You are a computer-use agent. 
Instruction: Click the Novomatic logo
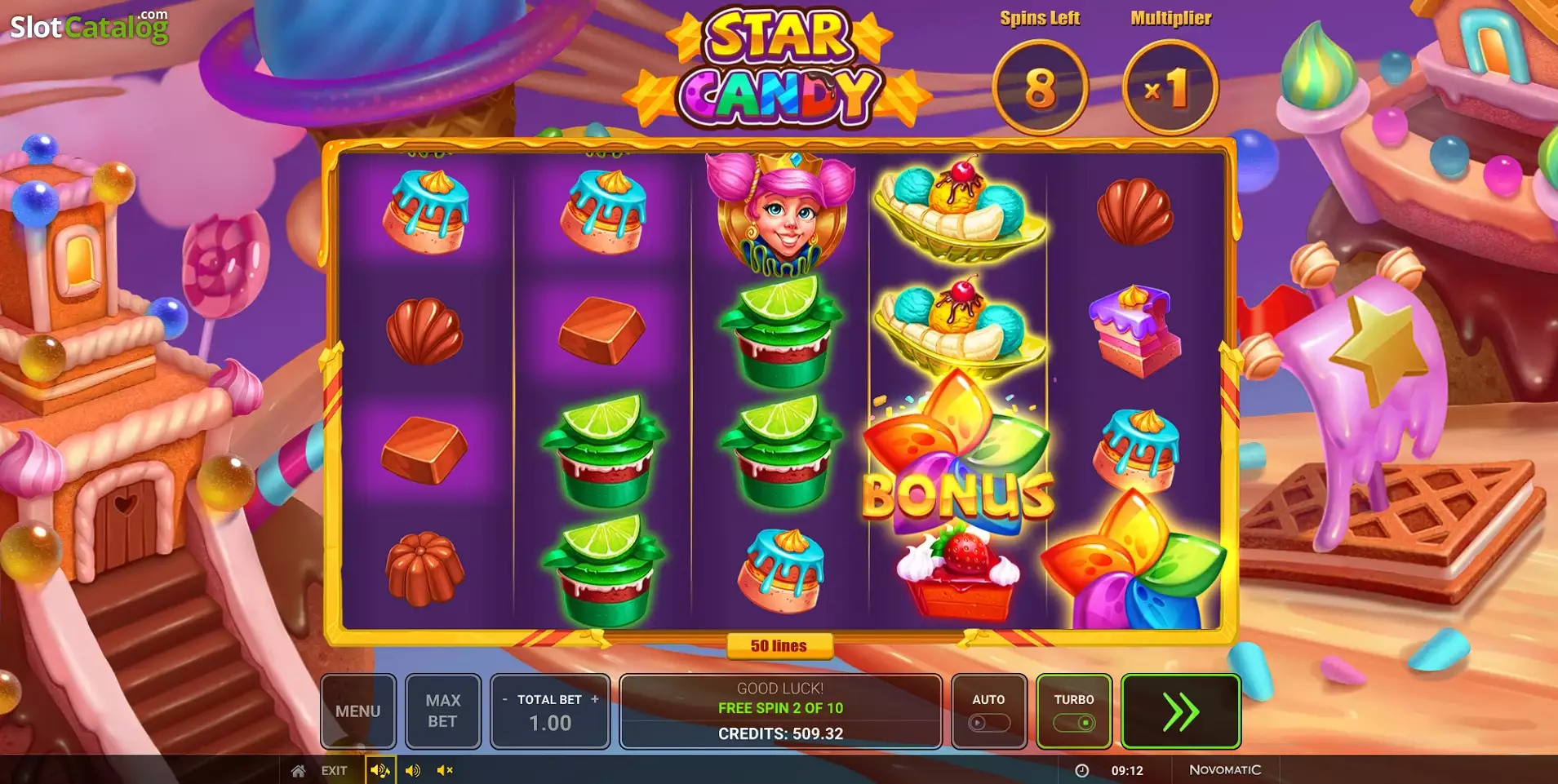(1225, 770)
